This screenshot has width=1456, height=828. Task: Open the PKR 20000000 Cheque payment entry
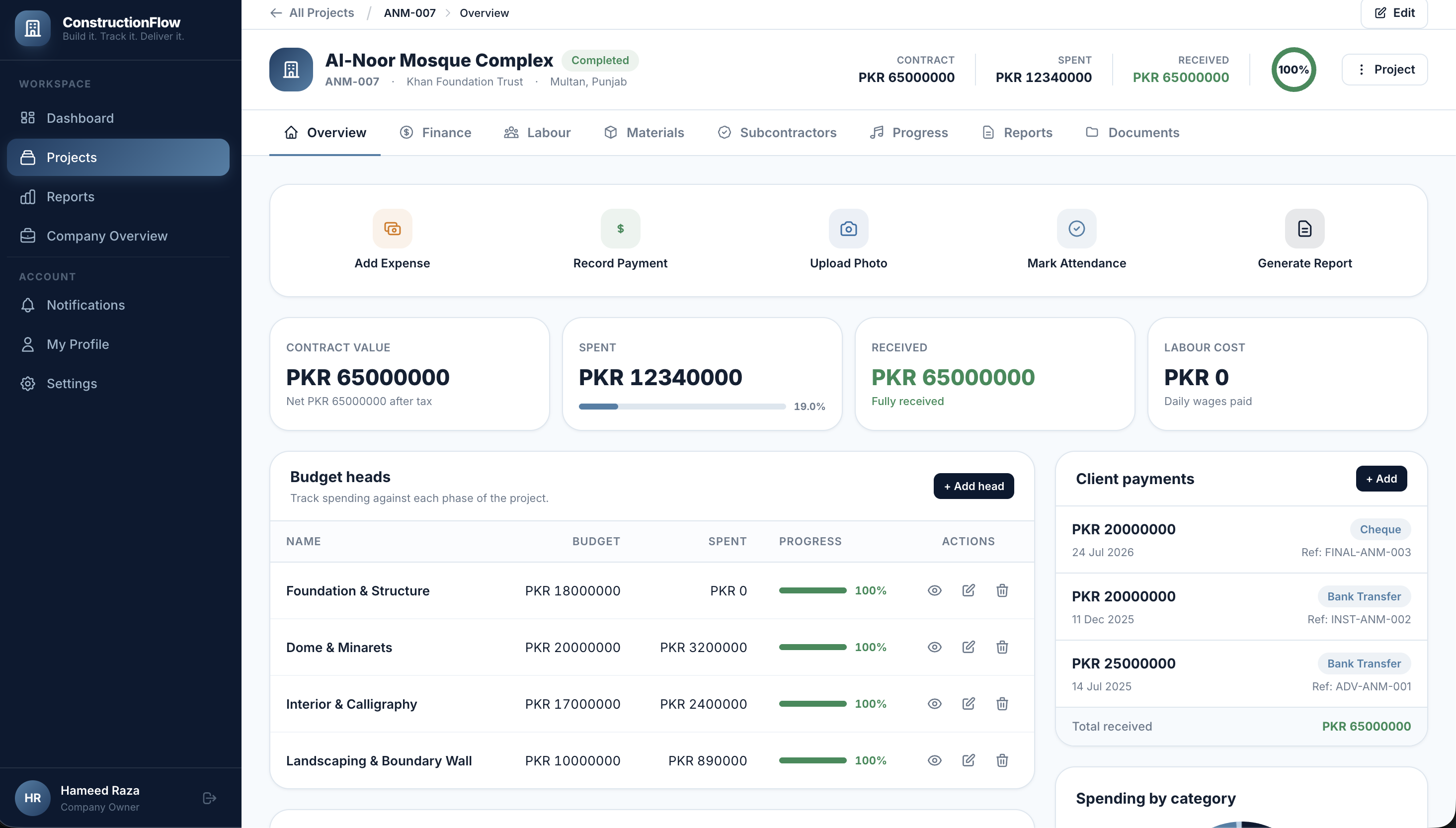1241,540
